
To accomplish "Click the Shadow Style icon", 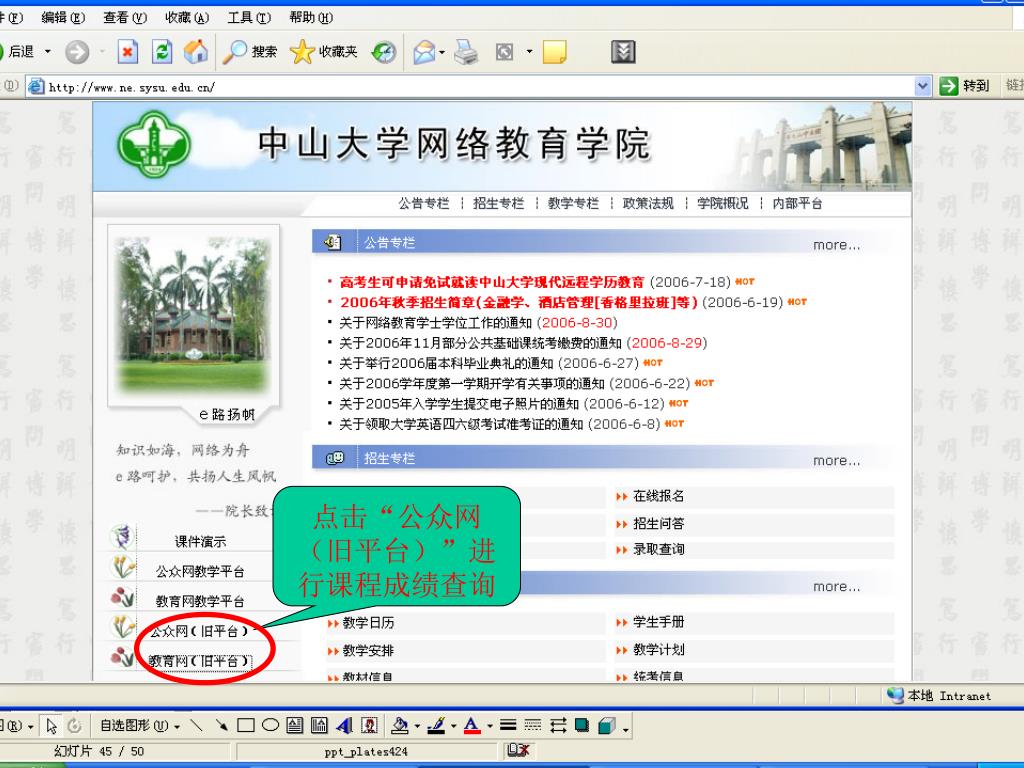I will (582, 725).
